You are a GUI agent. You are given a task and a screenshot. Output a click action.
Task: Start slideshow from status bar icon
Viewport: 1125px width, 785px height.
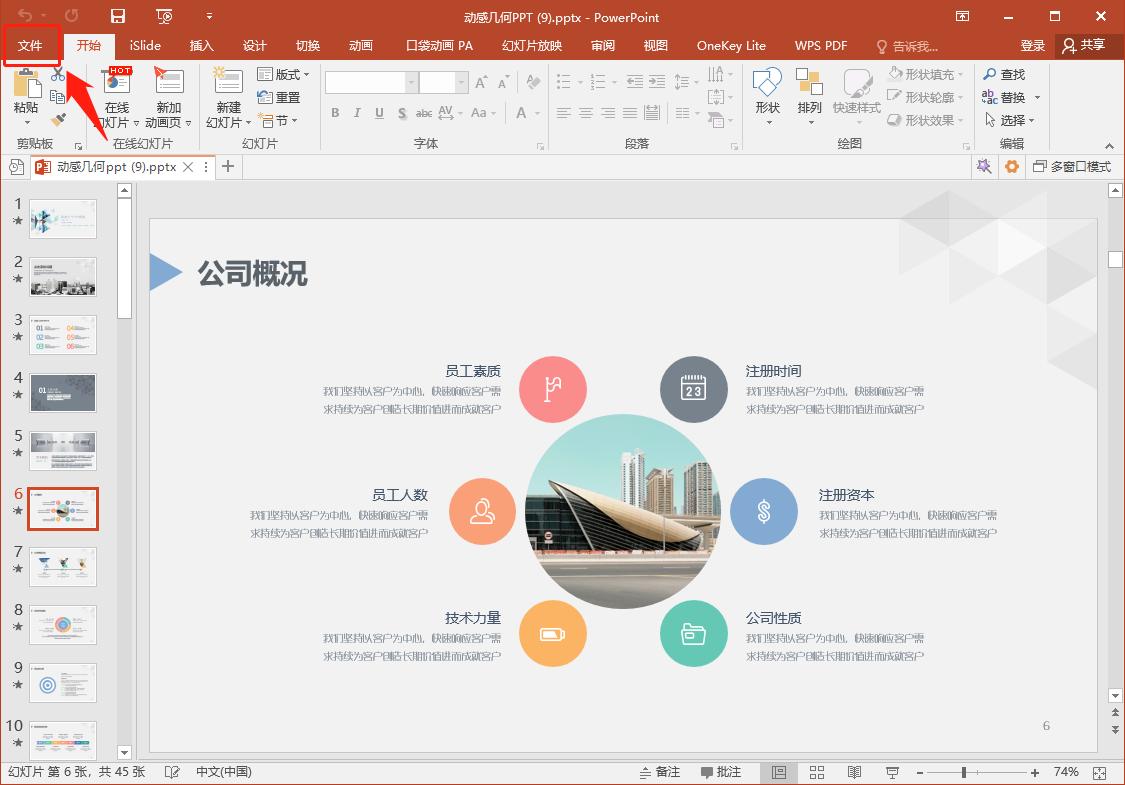tap(892, 772)
